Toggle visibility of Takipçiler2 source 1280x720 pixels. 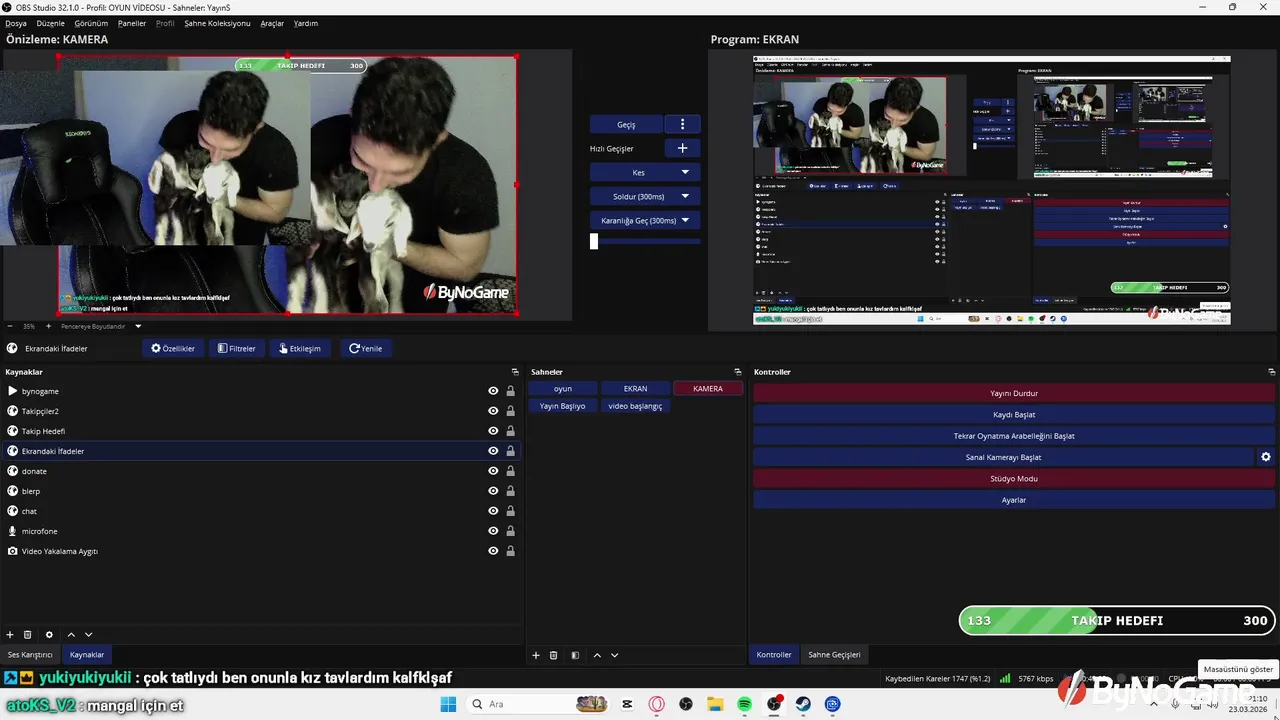493,411
